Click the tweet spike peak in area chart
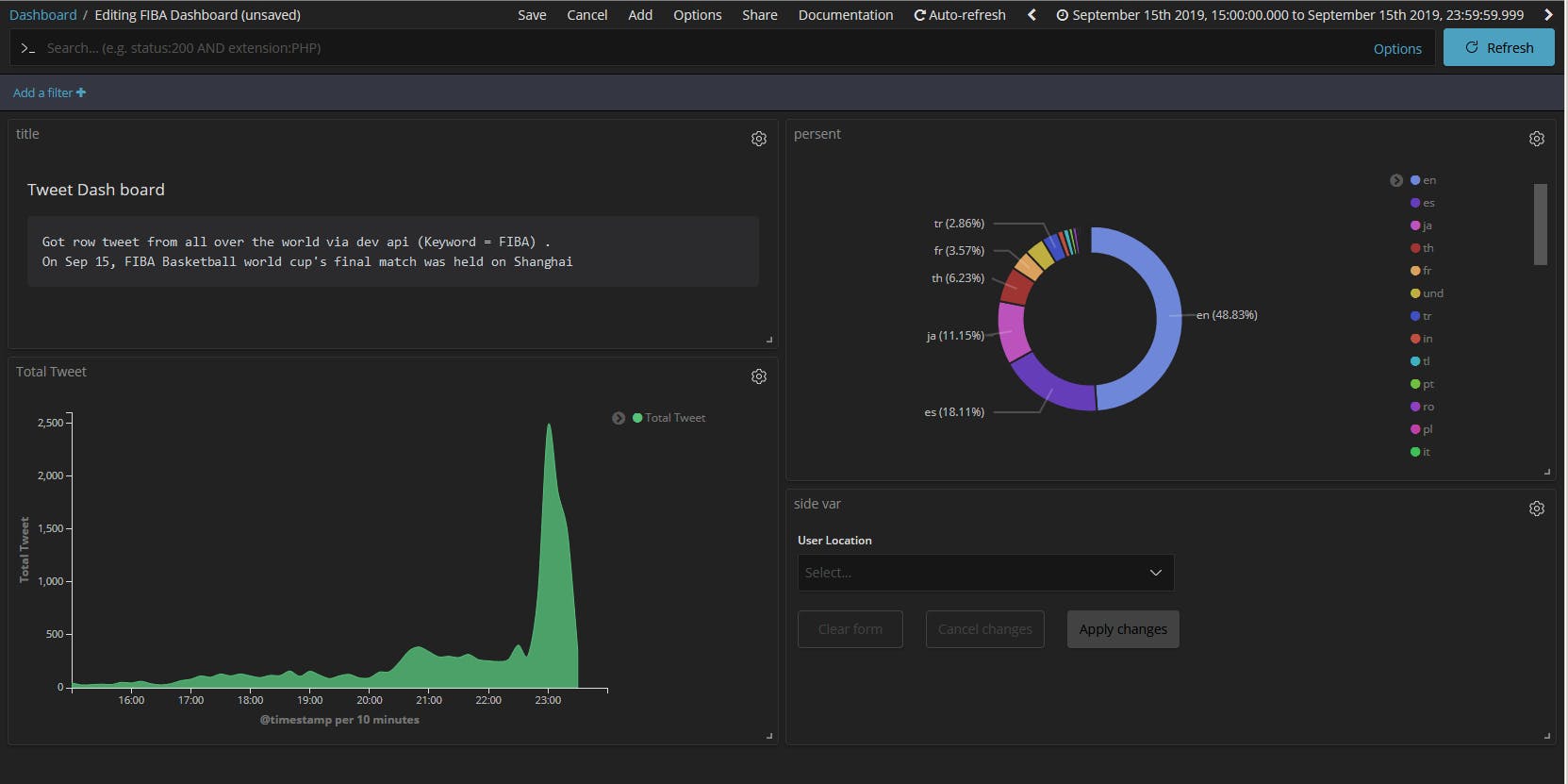The image size is (1568, 784). [549, 426]
